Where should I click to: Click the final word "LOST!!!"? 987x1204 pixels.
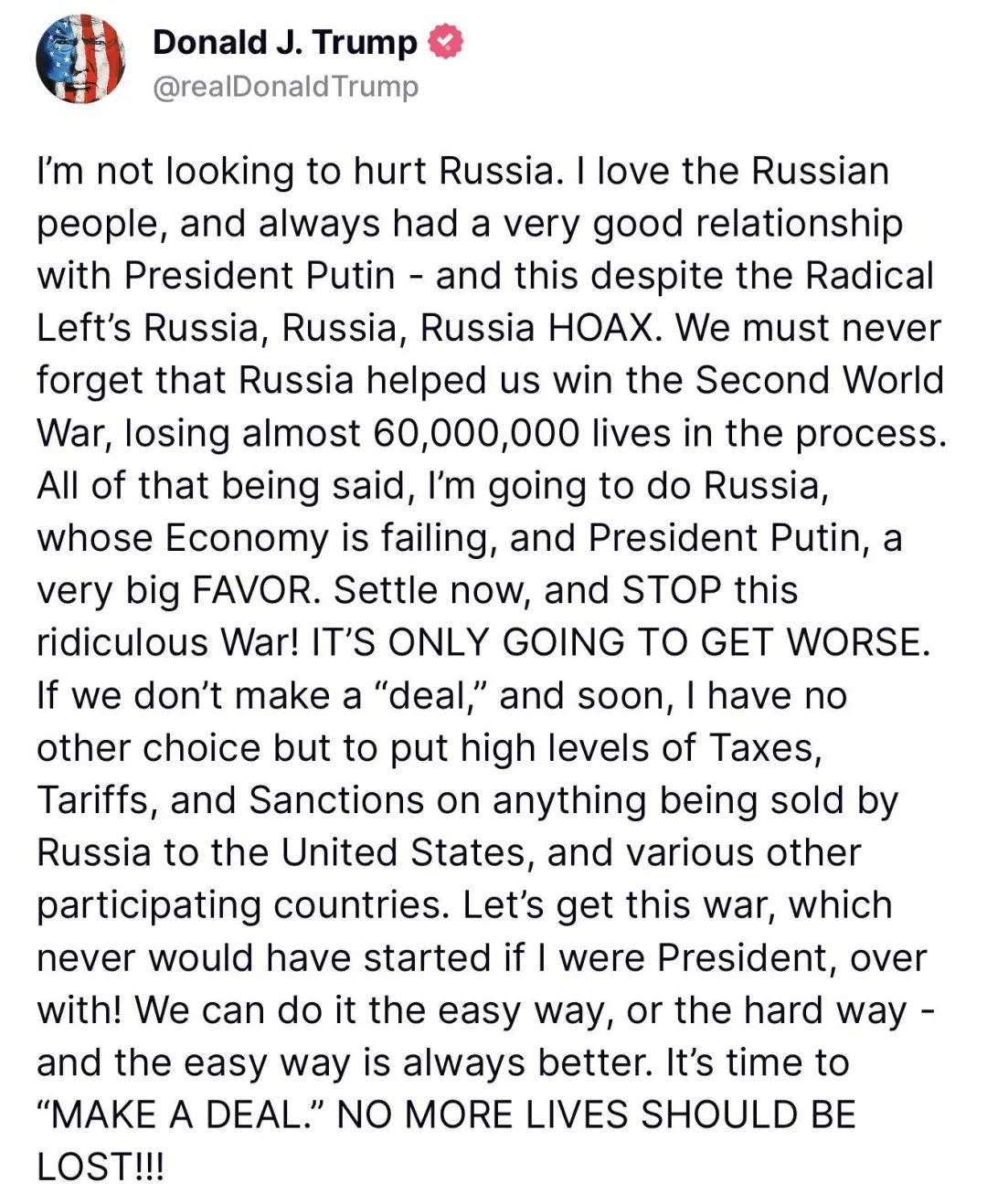click(101, 1167)
